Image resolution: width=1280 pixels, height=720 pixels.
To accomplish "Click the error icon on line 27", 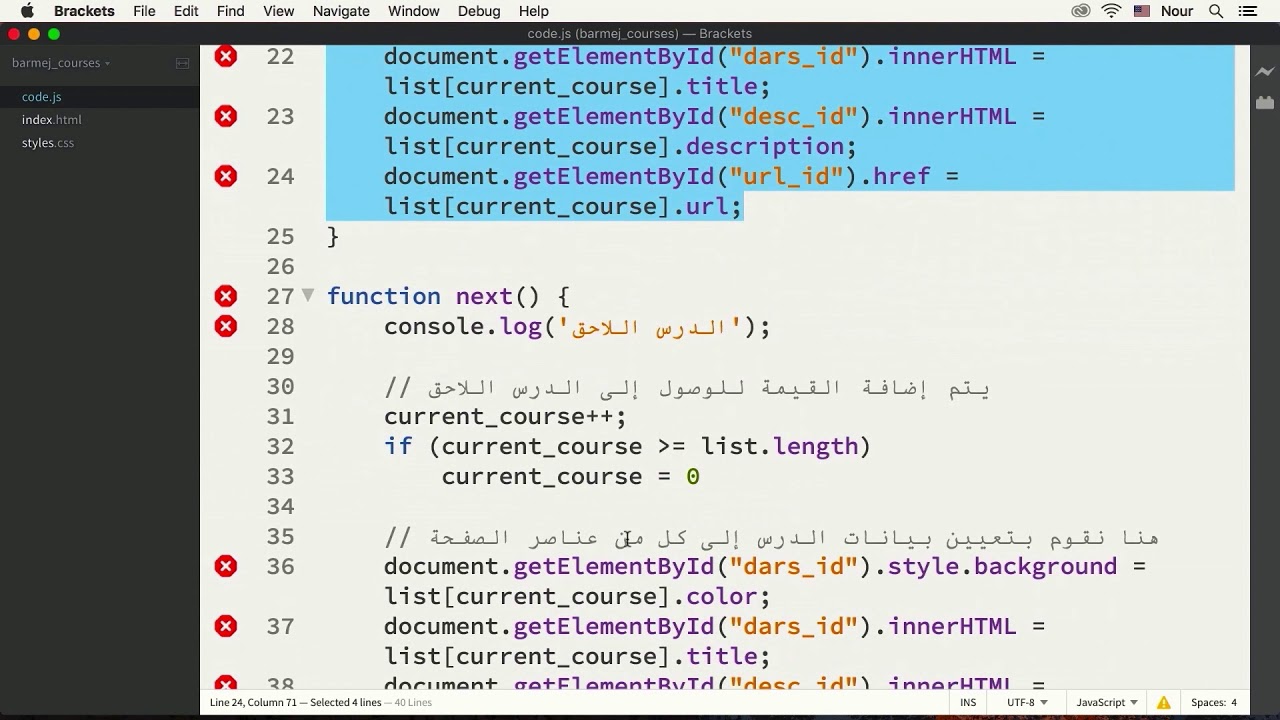I will click(x=226, y=296).
